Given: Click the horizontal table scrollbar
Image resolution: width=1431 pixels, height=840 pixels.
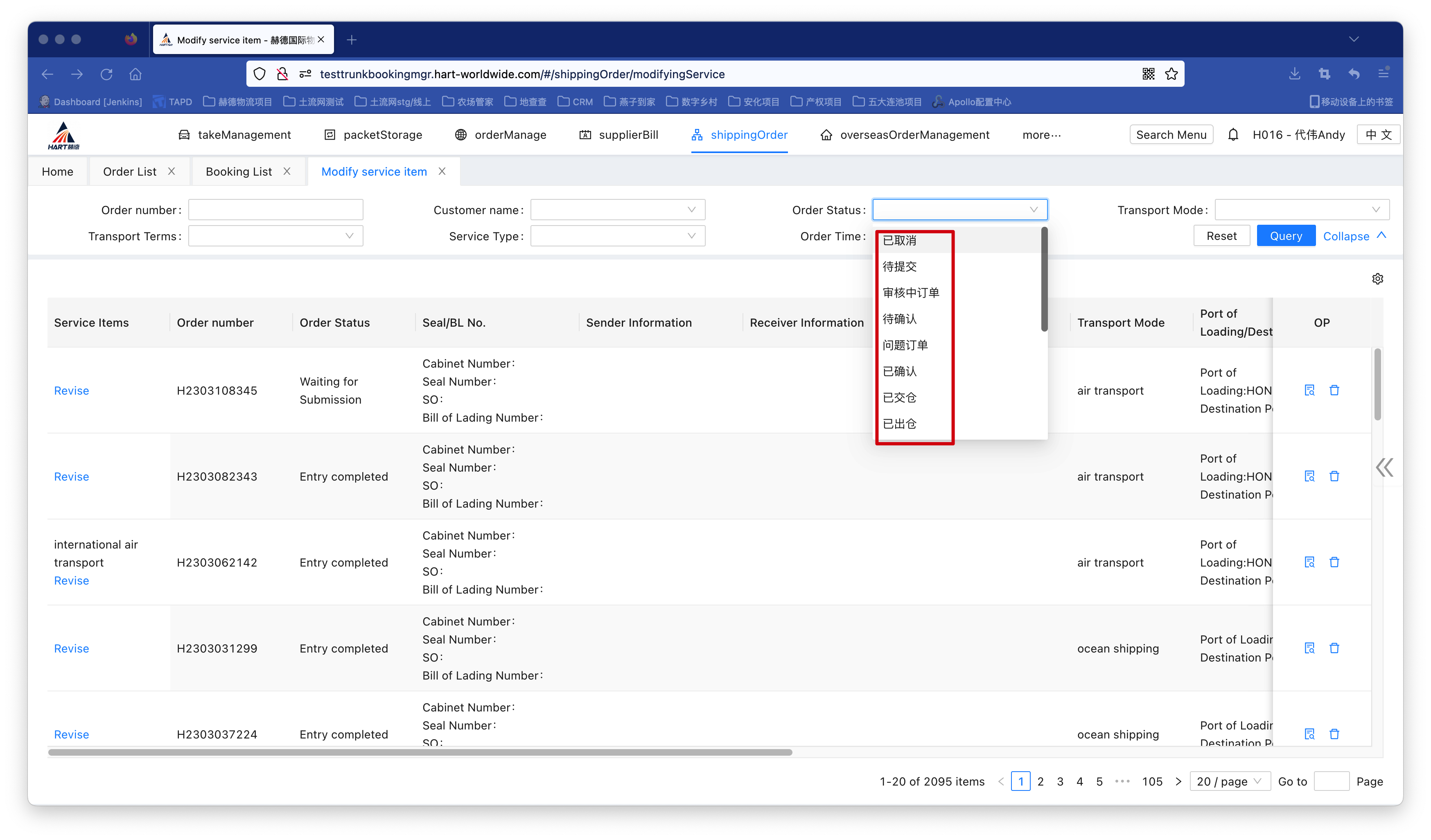Looking at the screenshot, I should click(420, 752).
